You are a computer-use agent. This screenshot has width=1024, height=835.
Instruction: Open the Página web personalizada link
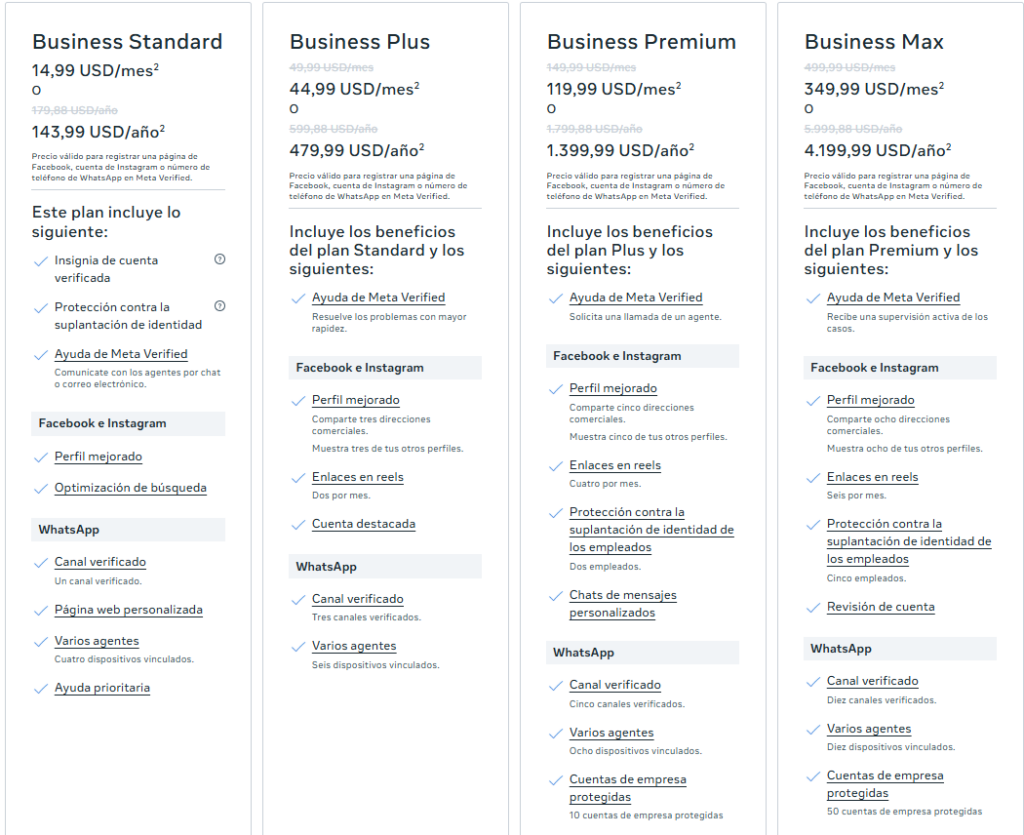(128, 610)
